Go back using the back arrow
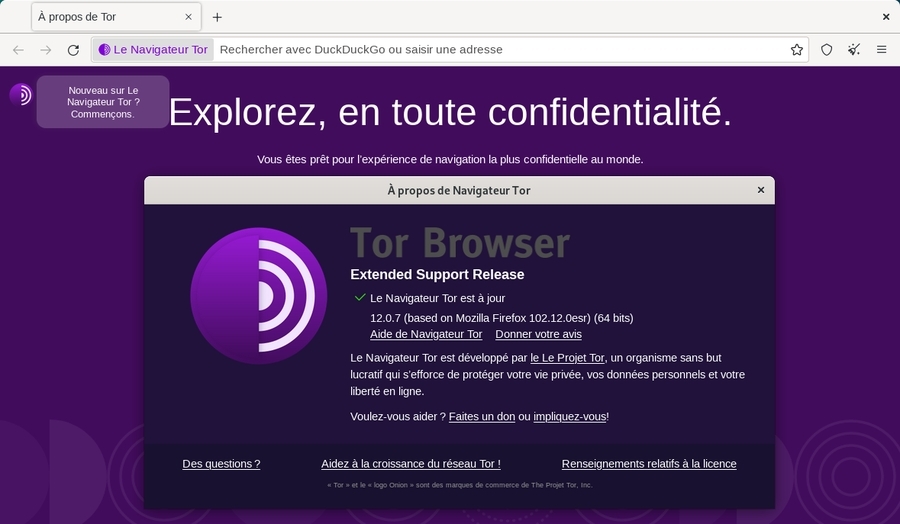Viewport: 900px width, 524px height. (18, 50)
